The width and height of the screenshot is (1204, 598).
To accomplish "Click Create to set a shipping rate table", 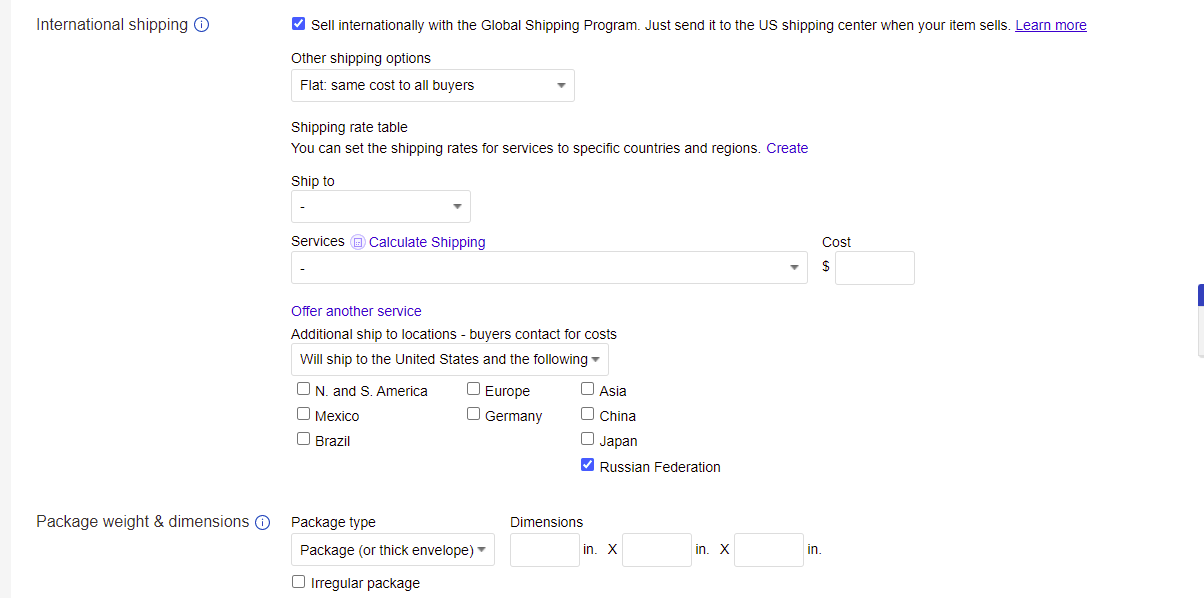I will 787,147.
